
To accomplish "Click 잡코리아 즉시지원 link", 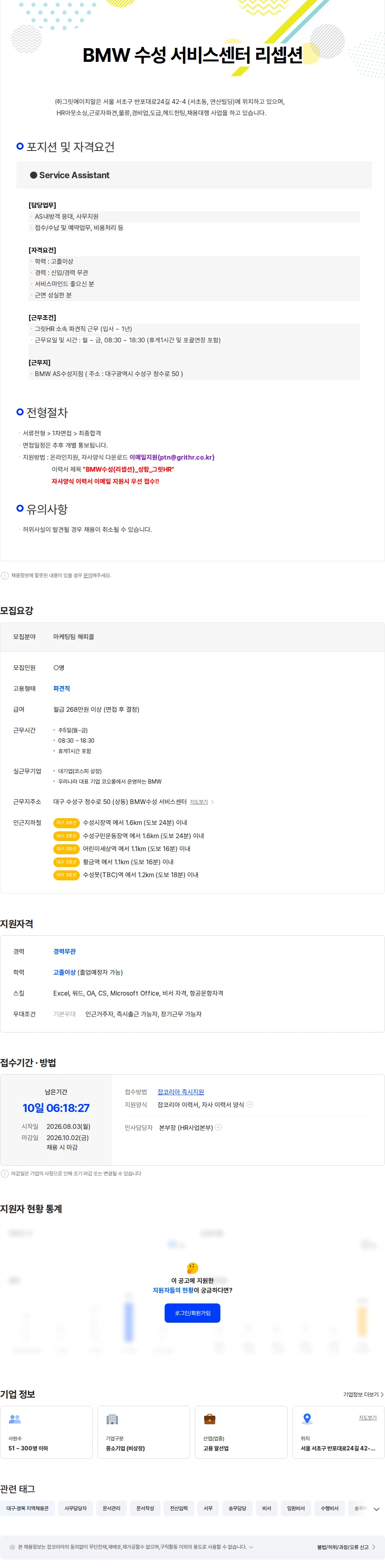I will click(x=180, y=1092).
